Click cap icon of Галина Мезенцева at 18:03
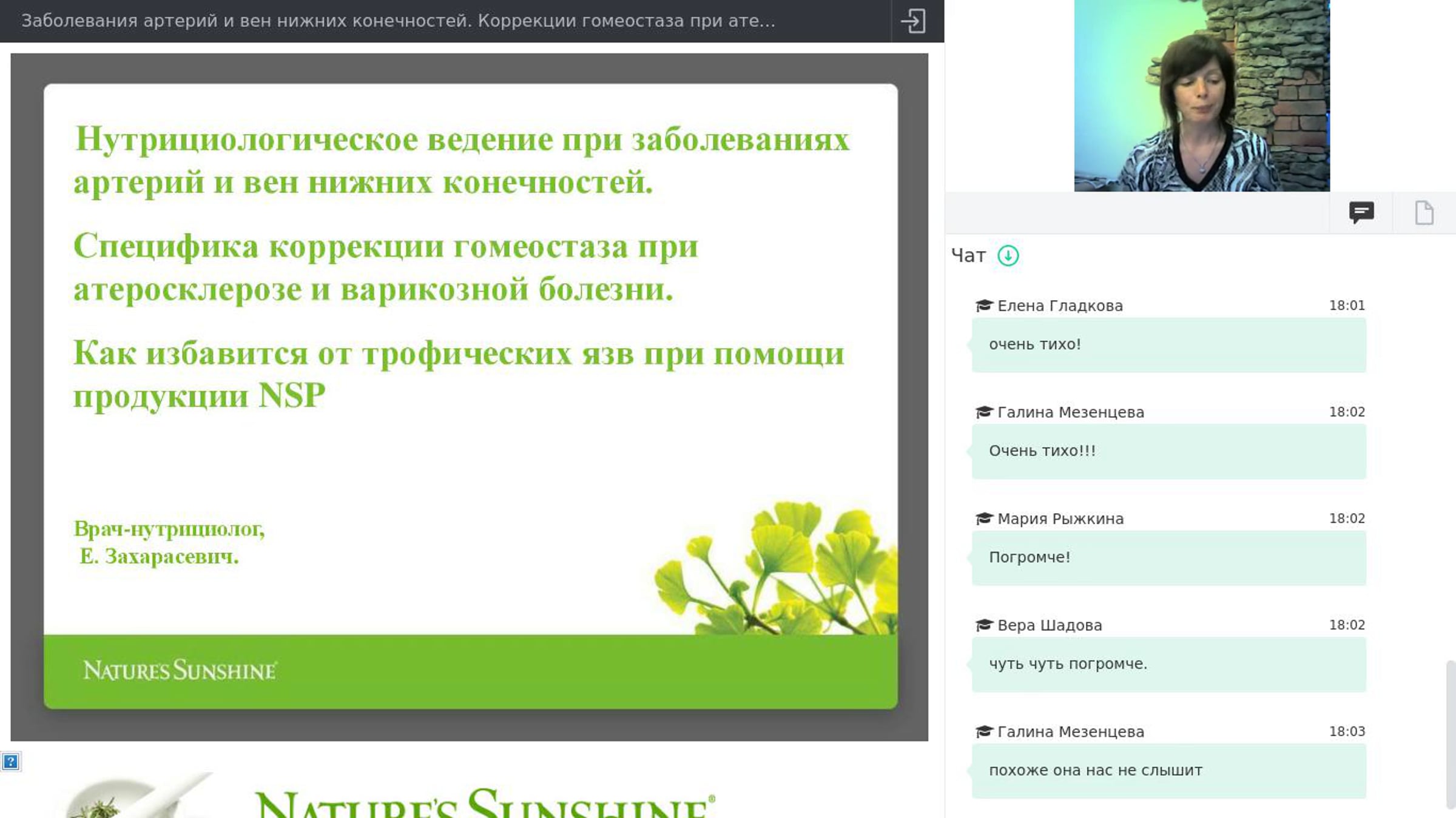 [983, 732]
